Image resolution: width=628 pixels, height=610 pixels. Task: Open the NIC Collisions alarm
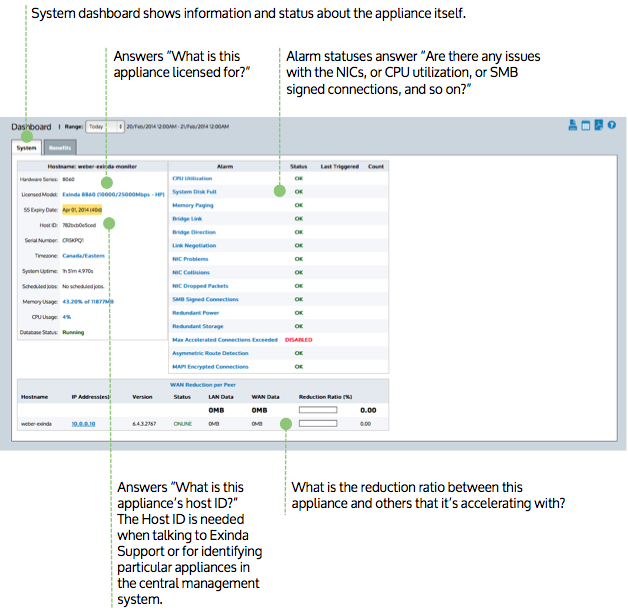191,272
